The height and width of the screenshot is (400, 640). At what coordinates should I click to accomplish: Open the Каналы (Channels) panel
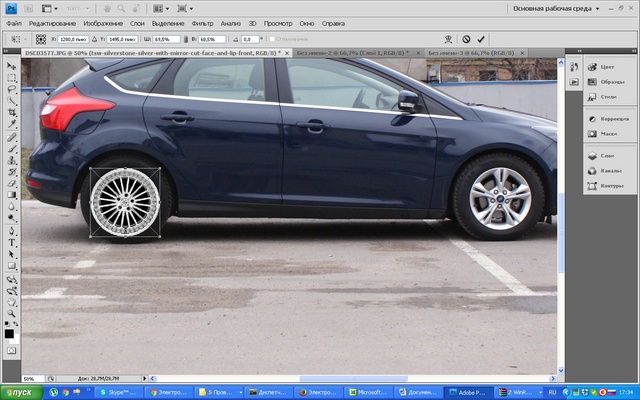tap(607, 170)
